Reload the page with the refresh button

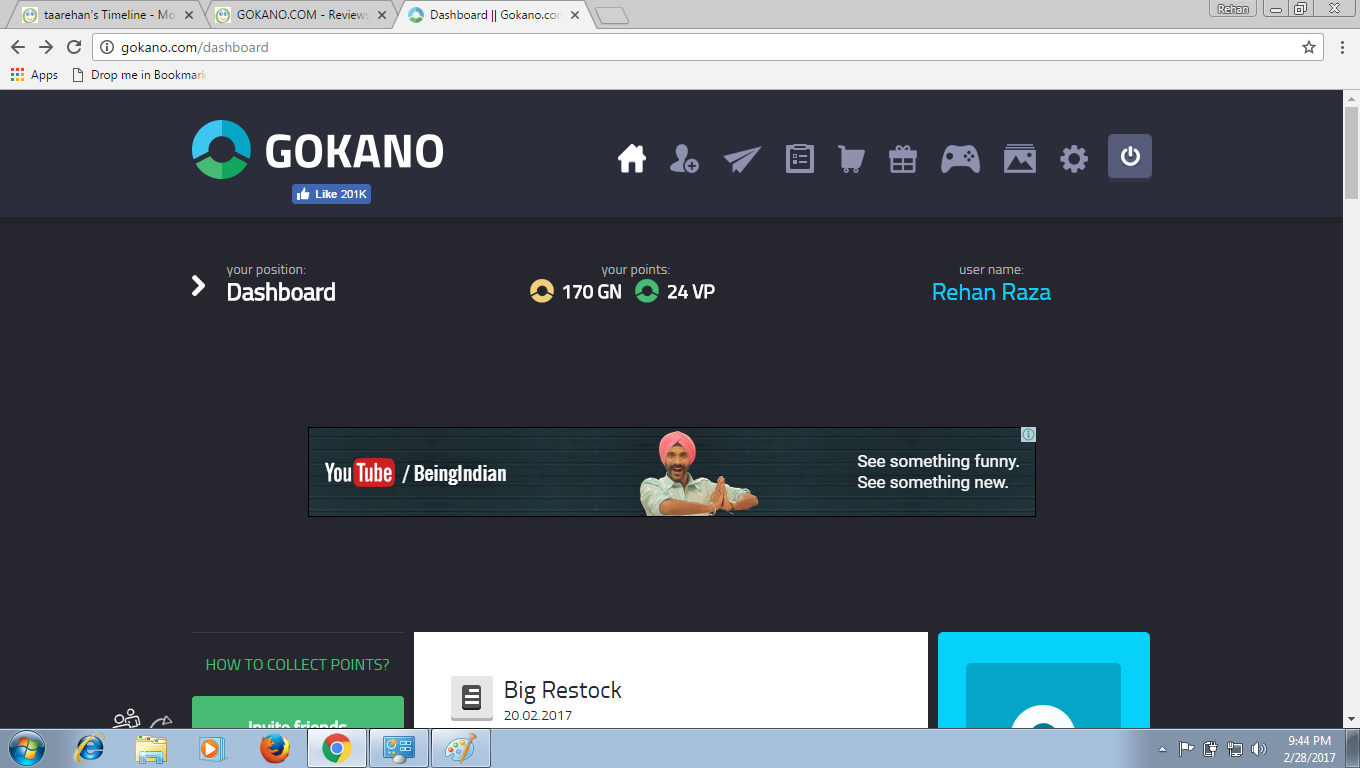74,47
